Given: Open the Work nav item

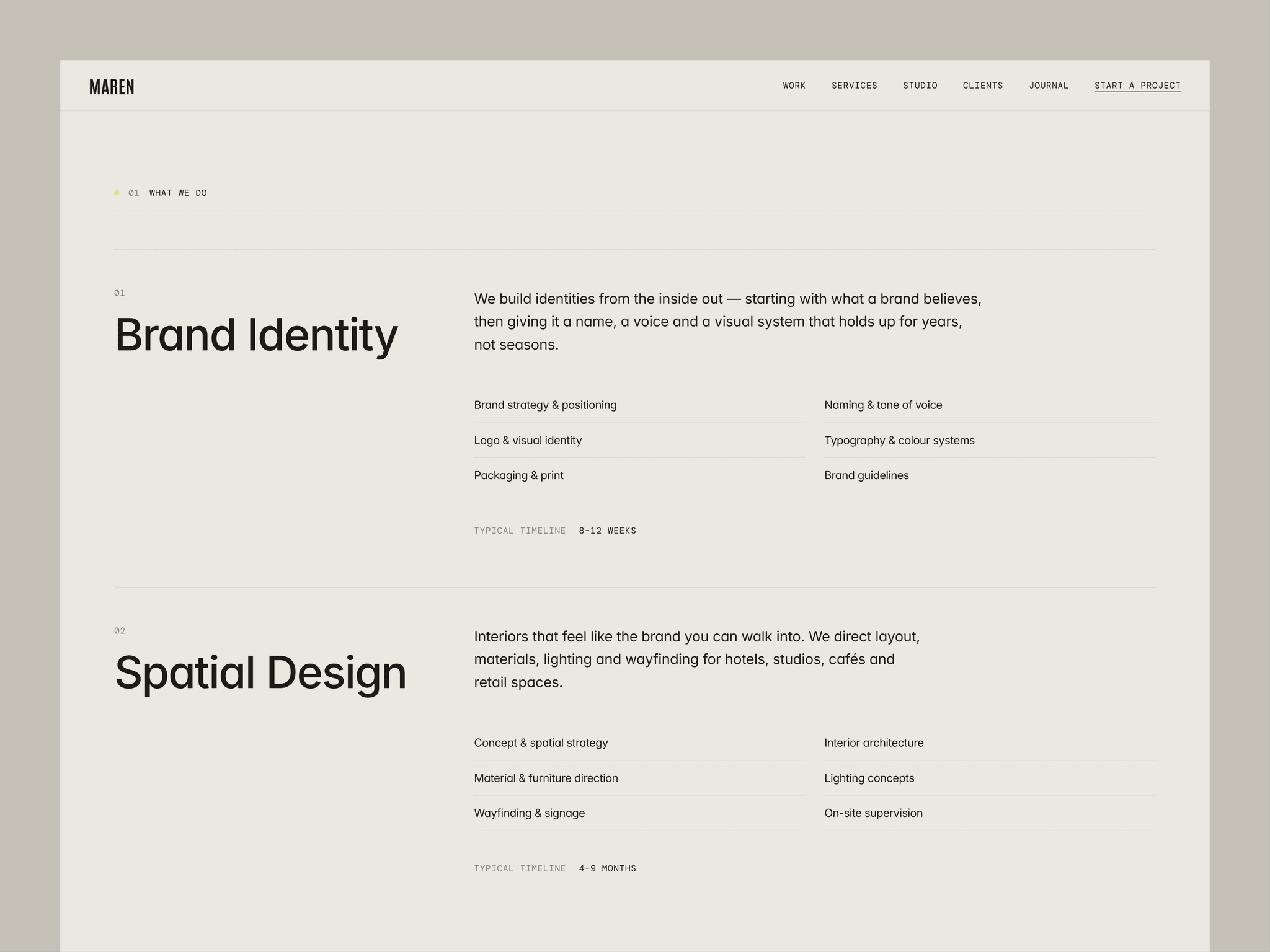Looking at the screenshot, I should click(794, 86).
